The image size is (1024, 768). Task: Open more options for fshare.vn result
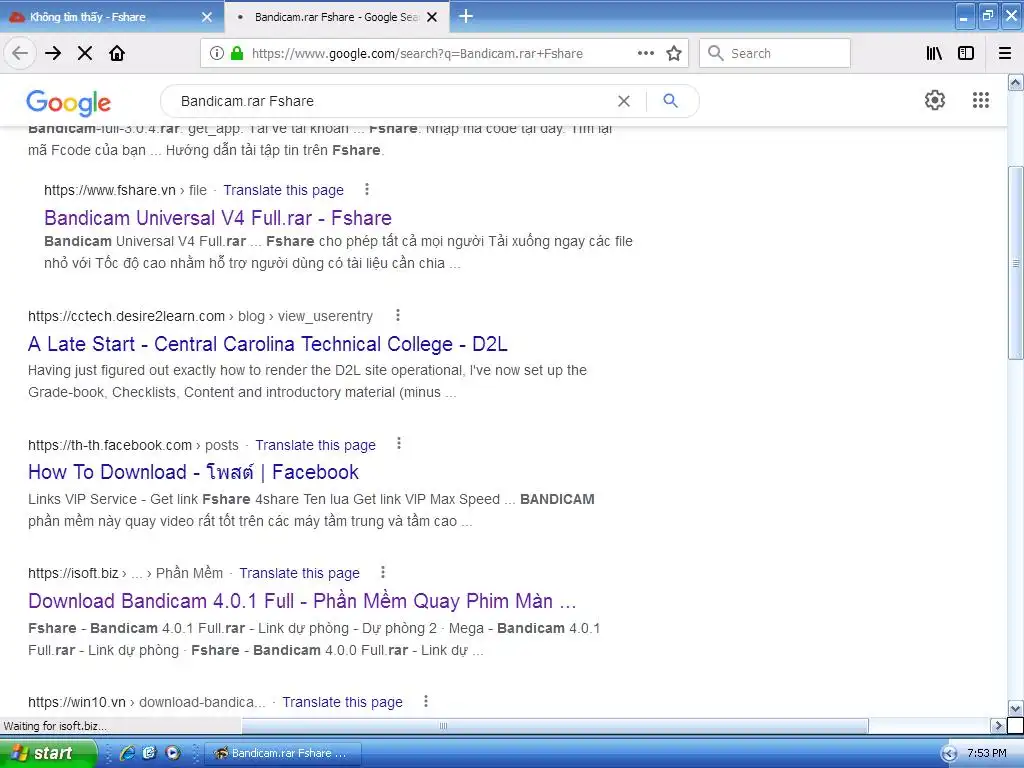(x=367, y=189)
